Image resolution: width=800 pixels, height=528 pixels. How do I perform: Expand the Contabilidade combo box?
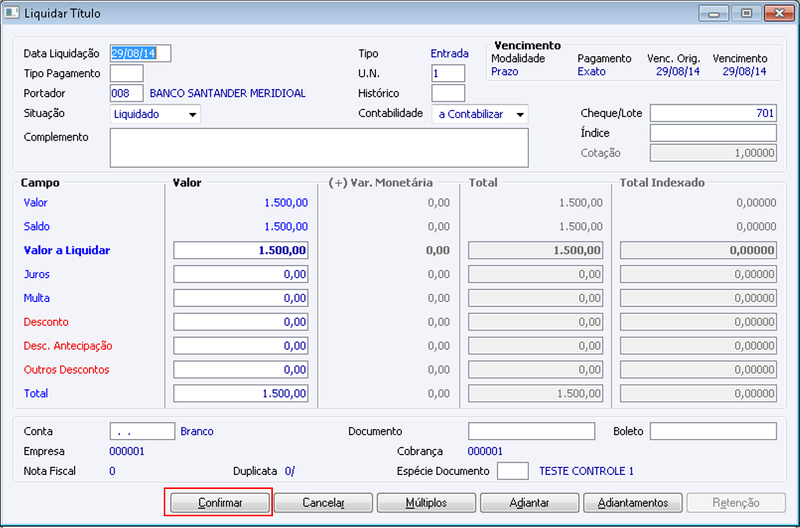click(480, 114)
